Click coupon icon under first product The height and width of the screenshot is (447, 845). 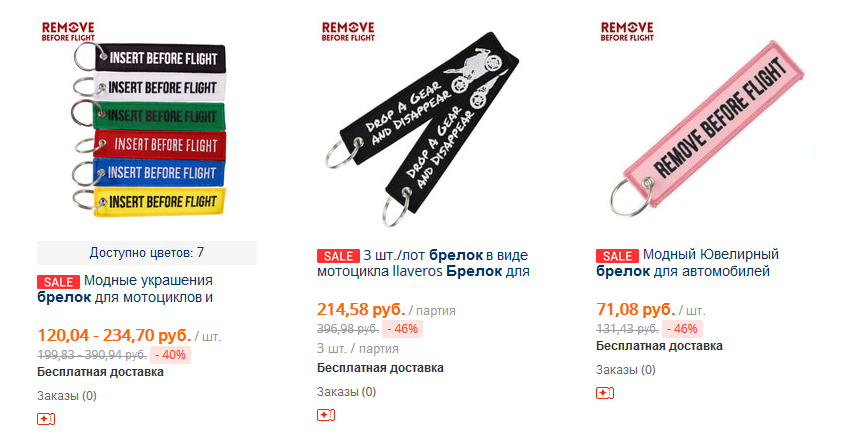click(46, 419)
